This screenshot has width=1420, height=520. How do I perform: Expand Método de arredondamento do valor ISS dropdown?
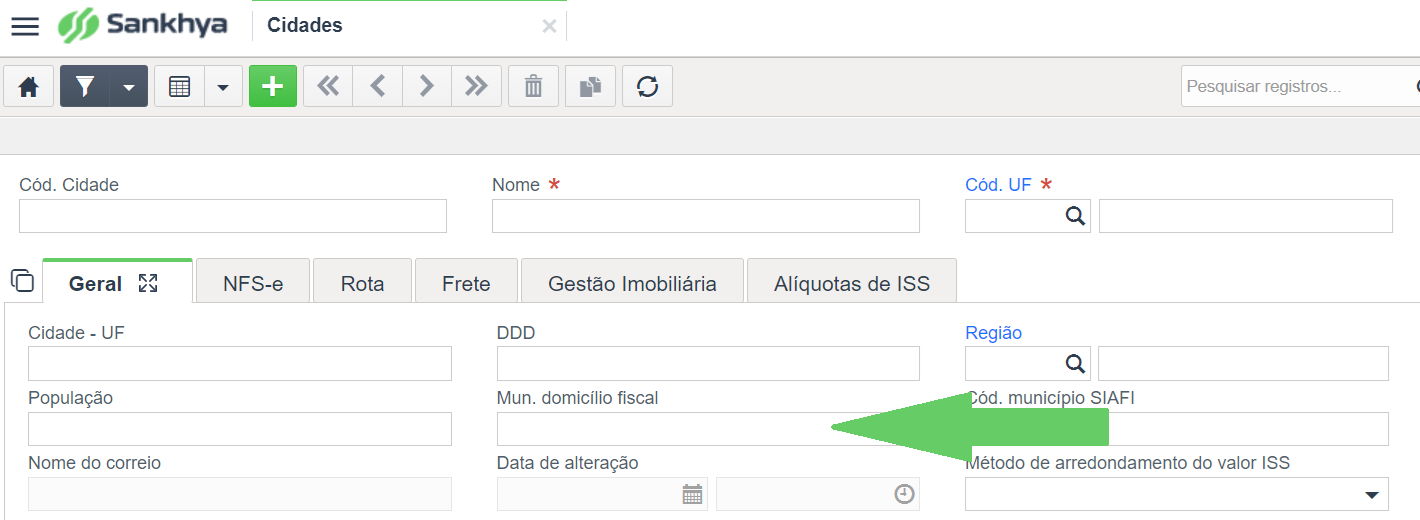click(x=1370, y=495)
